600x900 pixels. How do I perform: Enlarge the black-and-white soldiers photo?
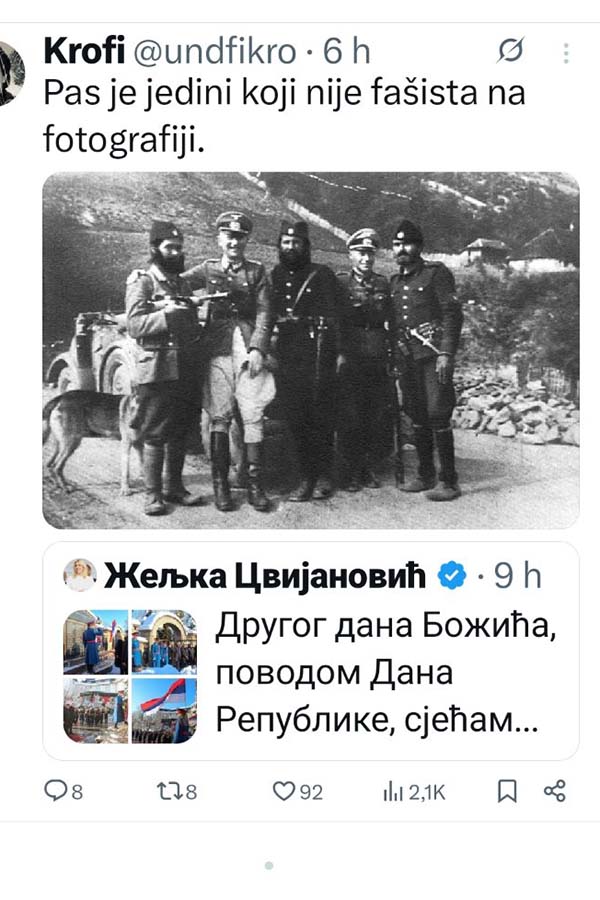[x=311, y=350]
